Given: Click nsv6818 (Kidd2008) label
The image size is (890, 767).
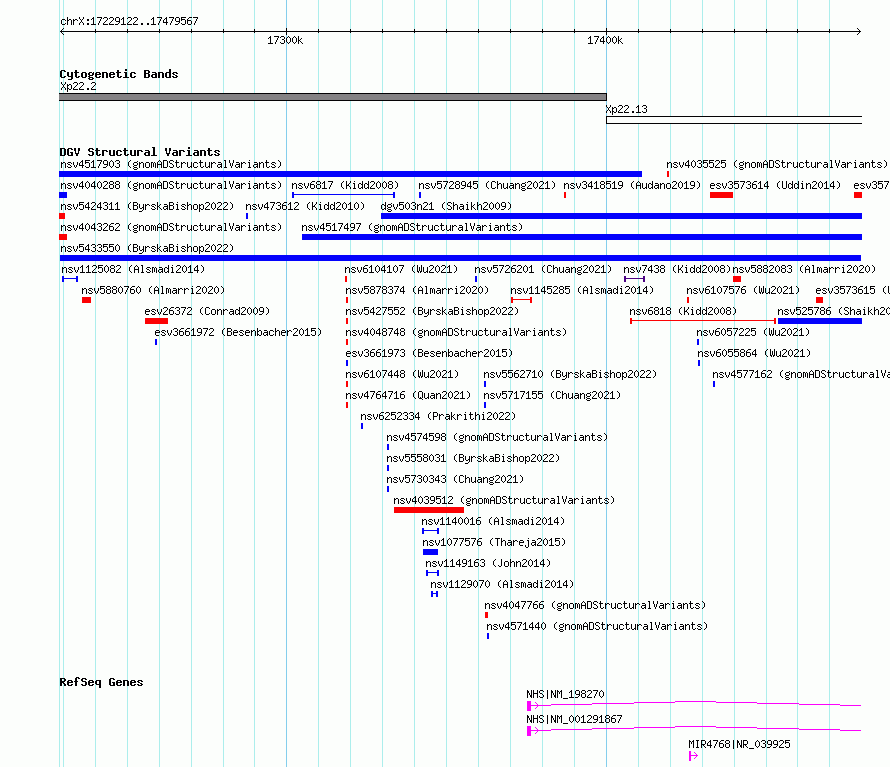Looking at the screenshot, I should 683,312.
